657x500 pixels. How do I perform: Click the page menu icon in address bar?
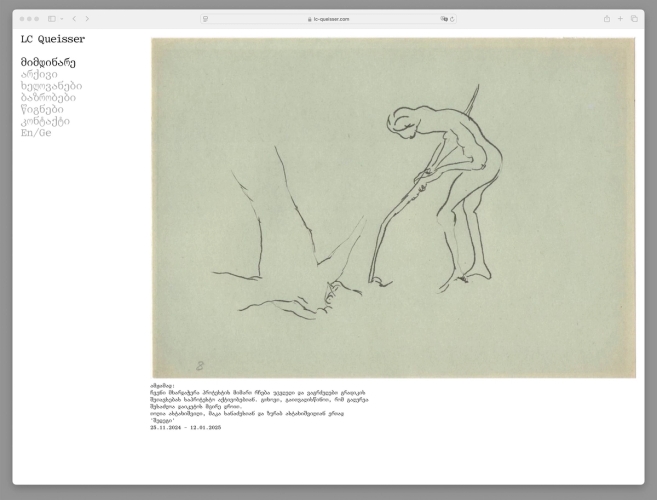[x=205, y=19]
